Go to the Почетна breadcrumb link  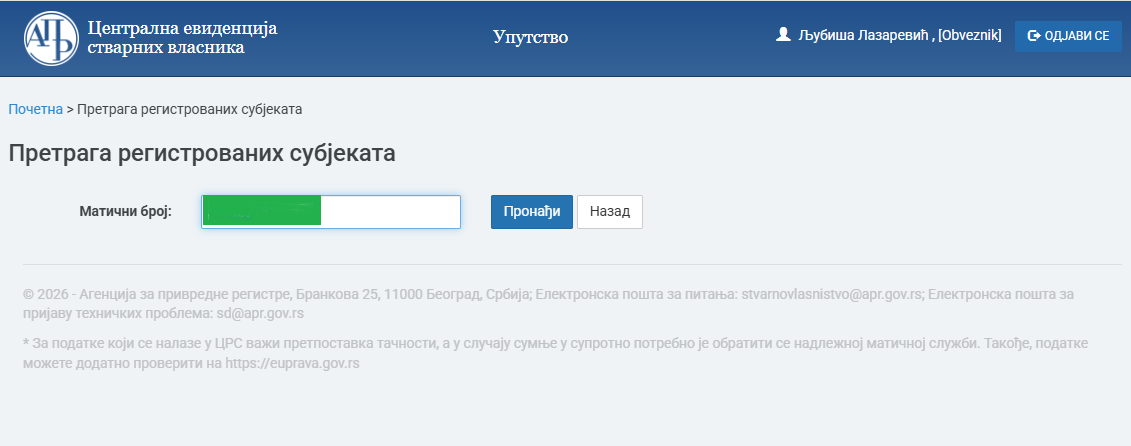[35, 109]
